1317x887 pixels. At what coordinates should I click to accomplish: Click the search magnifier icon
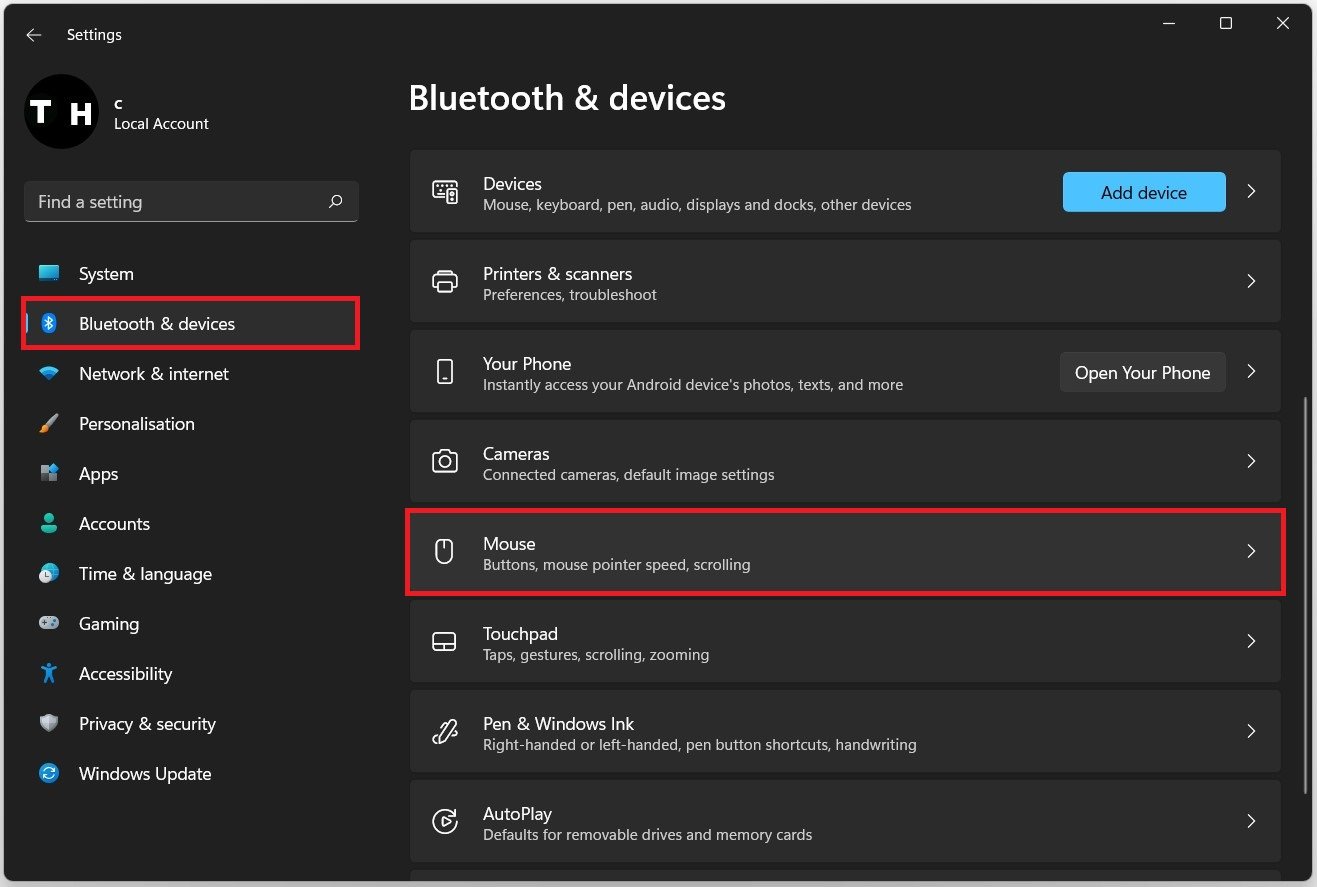click(x=336, y=202)
